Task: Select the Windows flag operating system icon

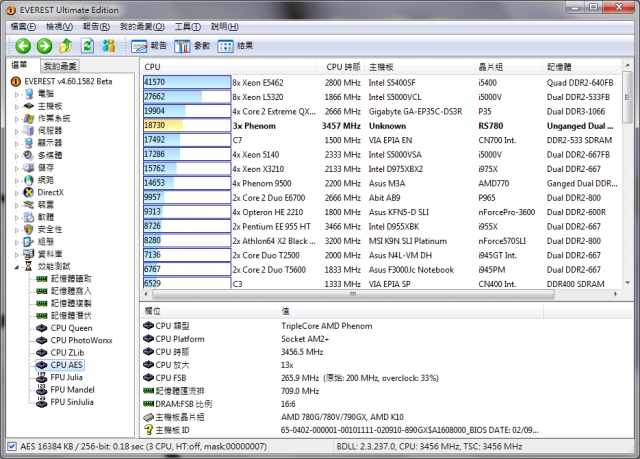Action: 29,119
